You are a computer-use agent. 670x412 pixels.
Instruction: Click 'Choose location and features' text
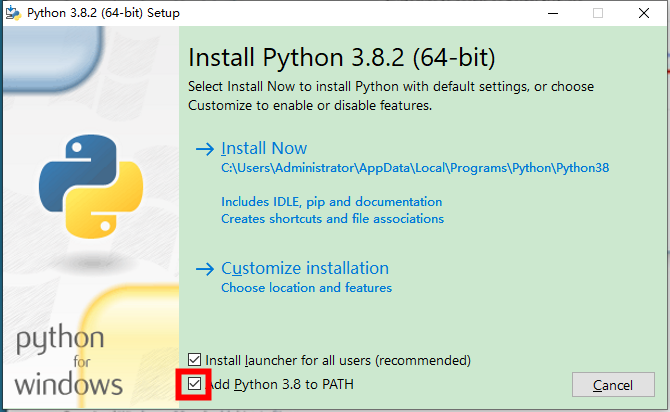(306, 288)
